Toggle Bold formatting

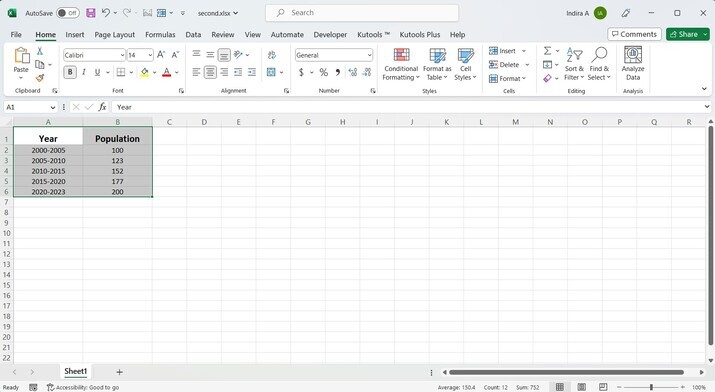point(70,72)
